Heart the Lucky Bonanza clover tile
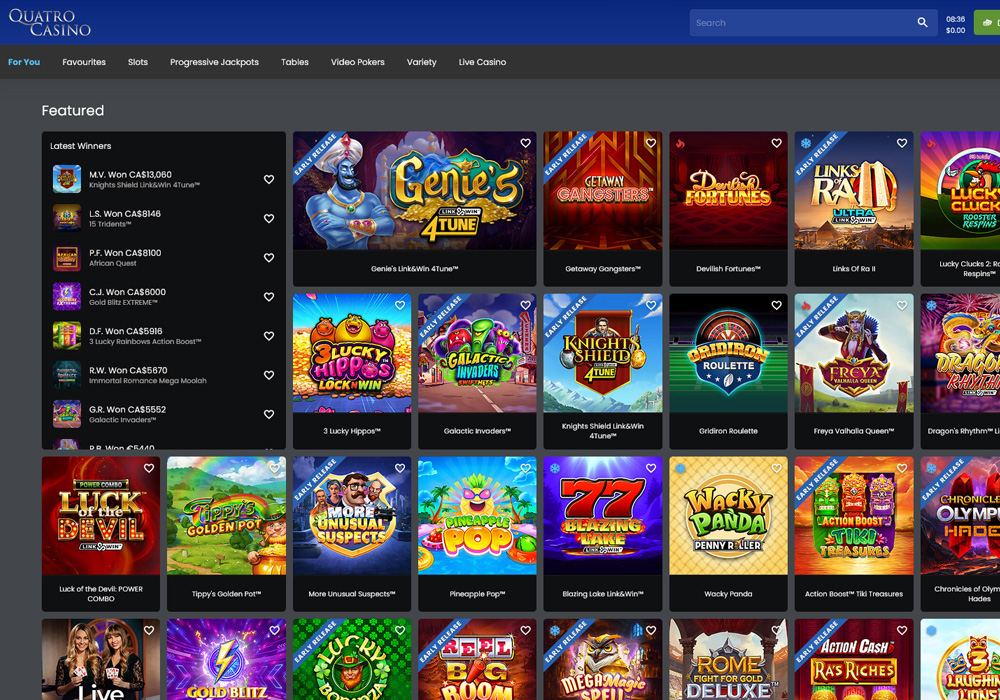Screen dimensions: 1000x700 [400, 631]
